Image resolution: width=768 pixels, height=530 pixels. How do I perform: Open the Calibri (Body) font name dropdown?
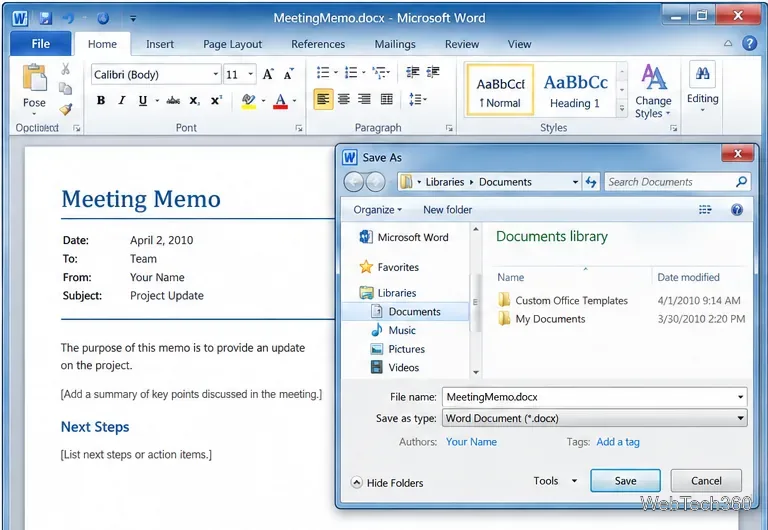pos(216,74)
